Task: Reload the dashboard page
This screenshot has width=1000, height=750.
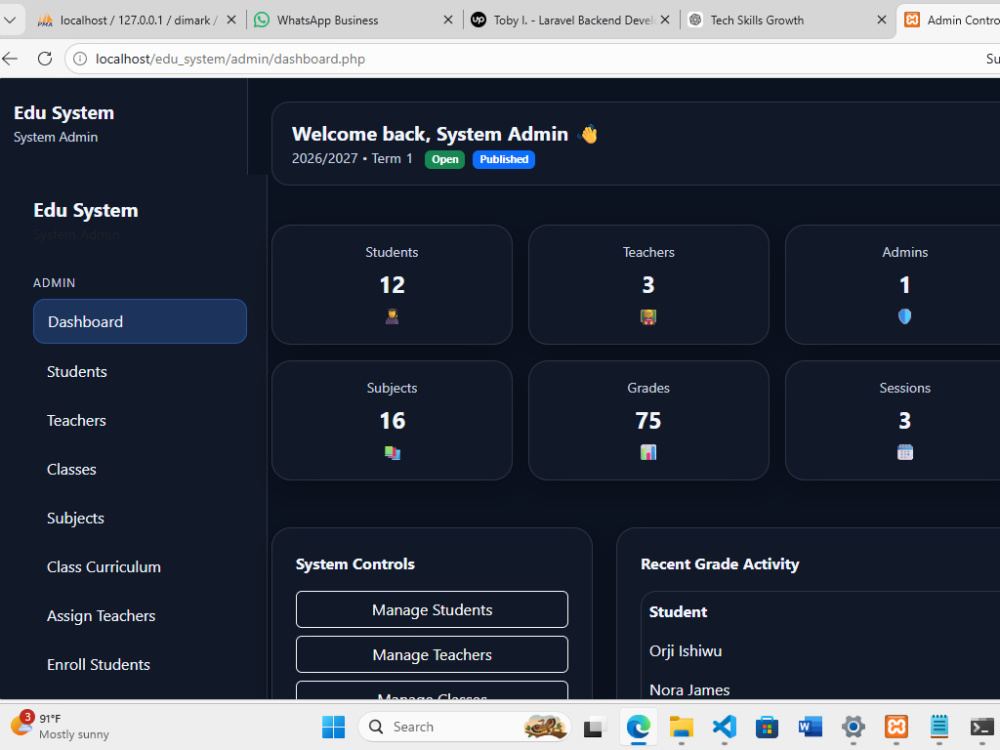Action: (x=45, y=59)
